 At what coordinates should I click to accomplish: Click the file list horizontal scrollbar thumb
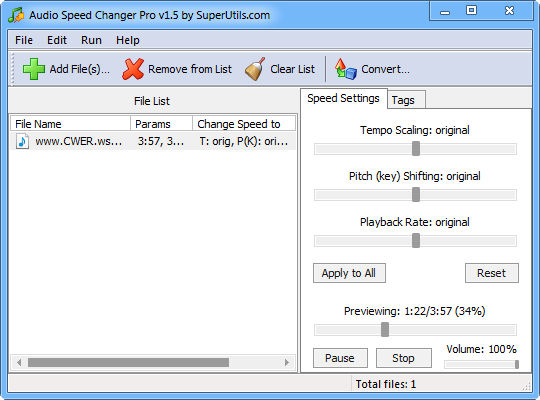(x=128, y=362)
